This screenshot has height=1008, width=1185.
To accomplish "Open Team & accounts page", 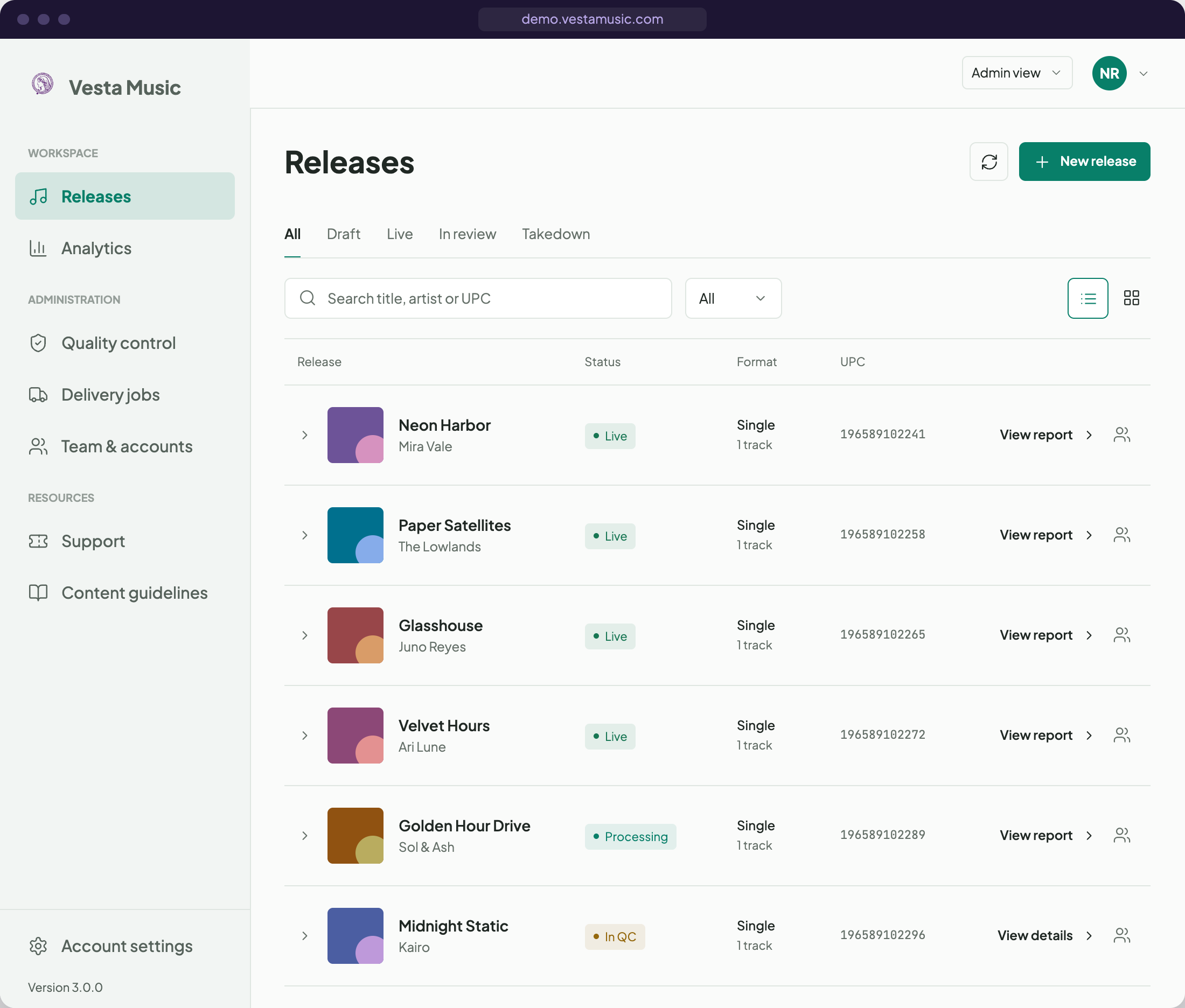I will 124,446.
